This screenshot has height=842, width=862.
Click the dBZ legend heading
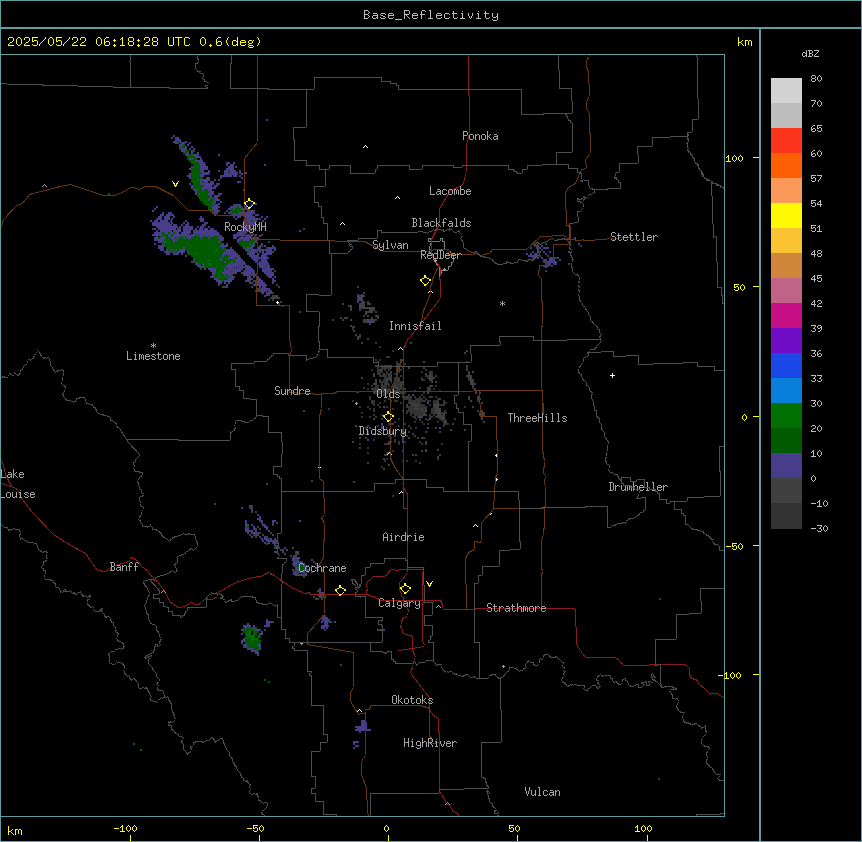pyautogui.click(x=810, y=53)
